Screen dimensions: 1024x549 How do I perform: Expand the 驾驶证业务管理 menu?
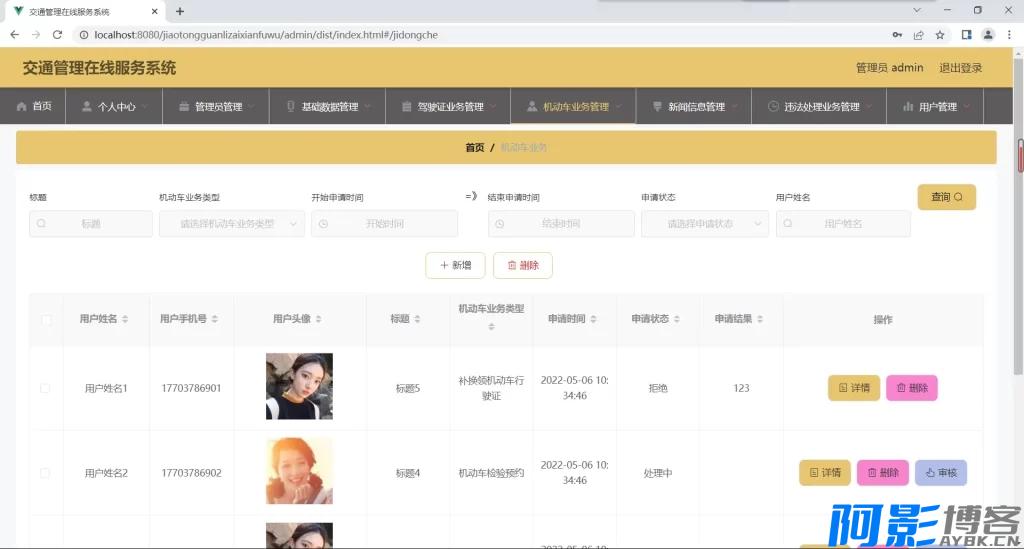(449, 107)
